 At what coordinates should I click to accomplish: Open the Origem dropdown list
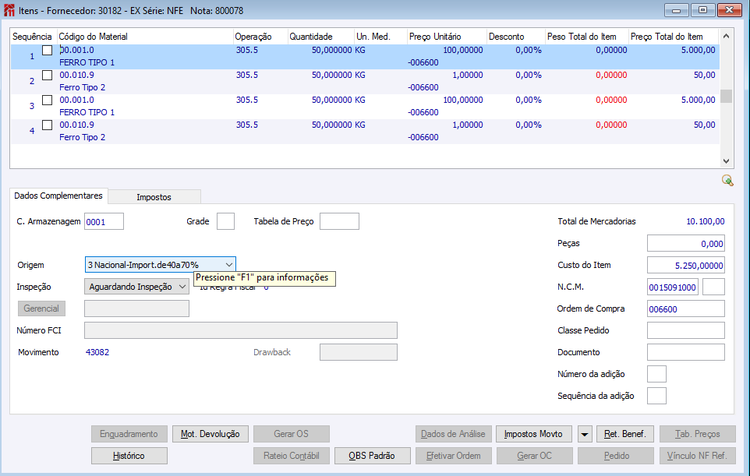229,264
